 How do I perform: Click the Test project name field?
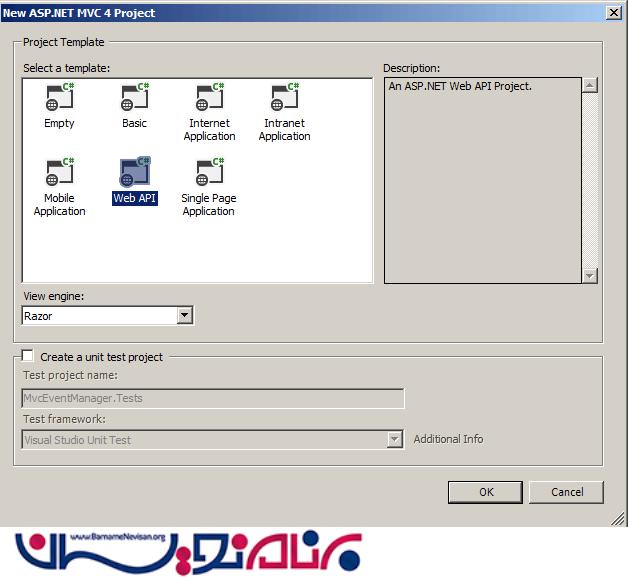(x=213, y=398)
